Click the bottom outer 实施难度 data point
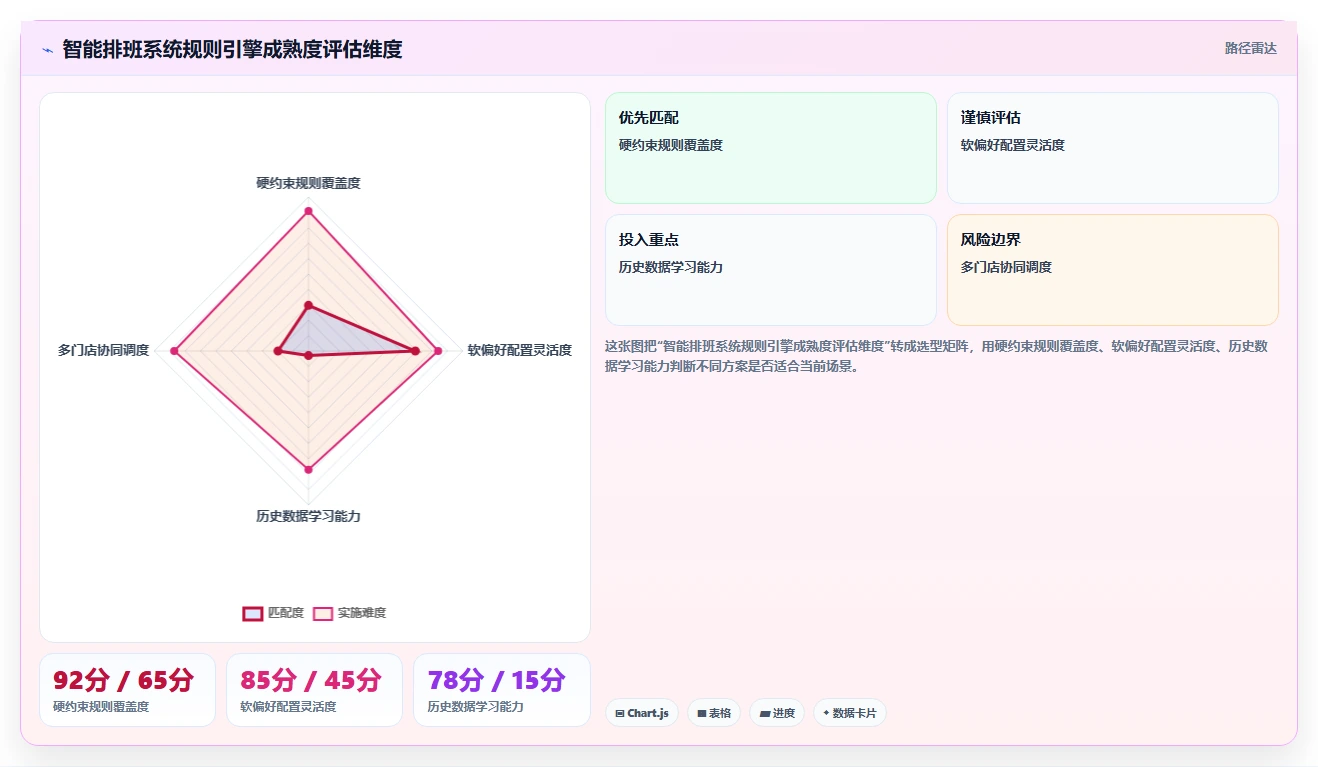Viewport: 1318px width, 767px height. (308, 469)
